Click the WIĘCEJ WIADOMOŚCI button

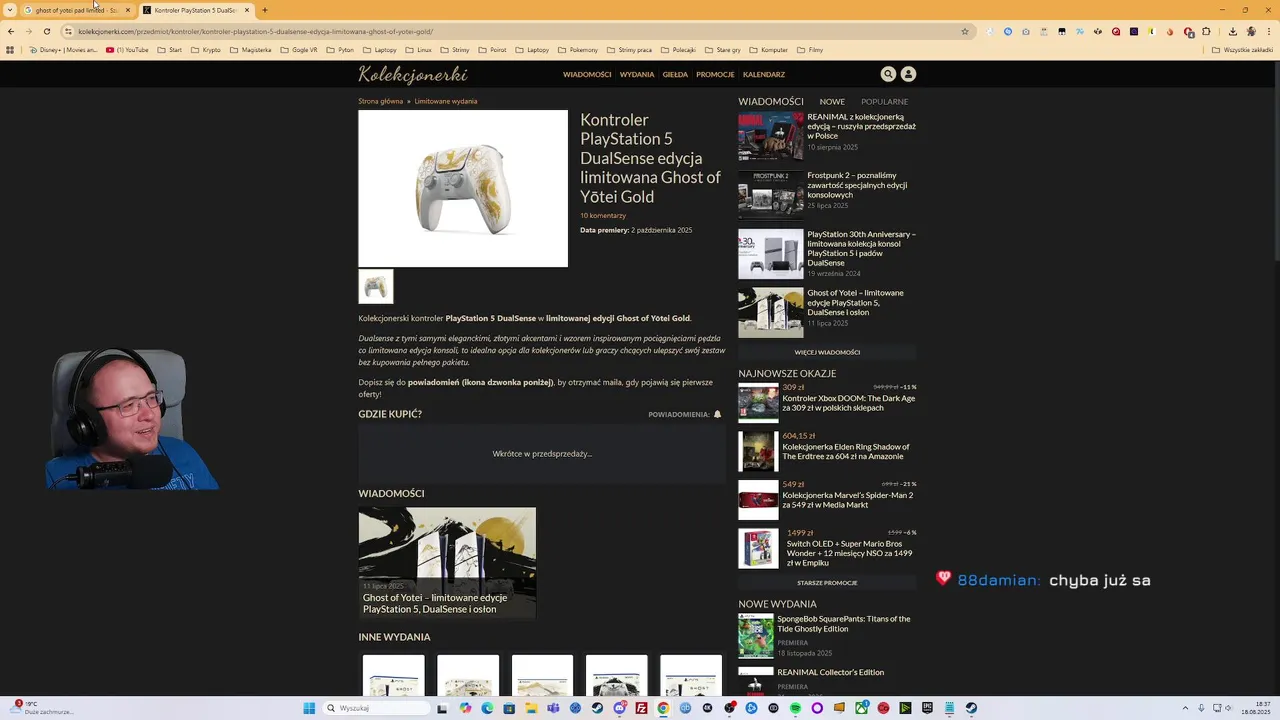[827, 352]
